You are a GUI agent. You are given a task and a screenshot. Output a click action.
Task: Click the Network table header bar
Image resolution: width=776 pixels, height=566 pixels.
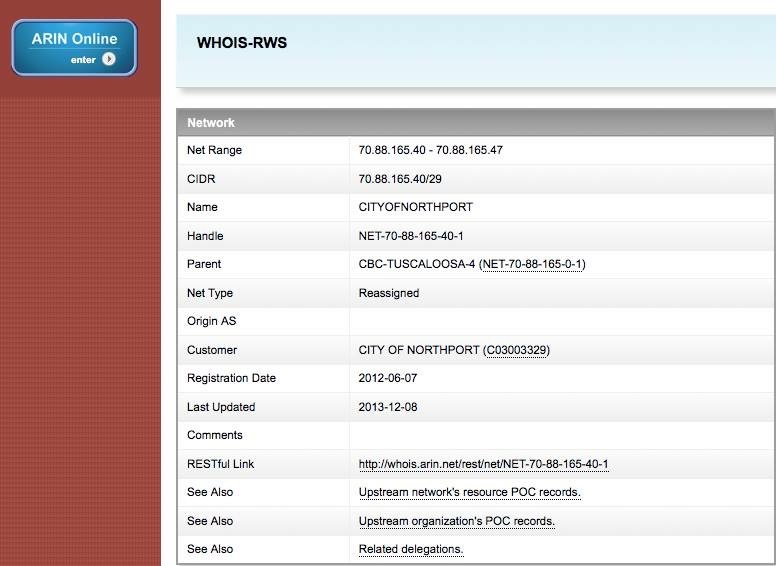tap(475, 123)
